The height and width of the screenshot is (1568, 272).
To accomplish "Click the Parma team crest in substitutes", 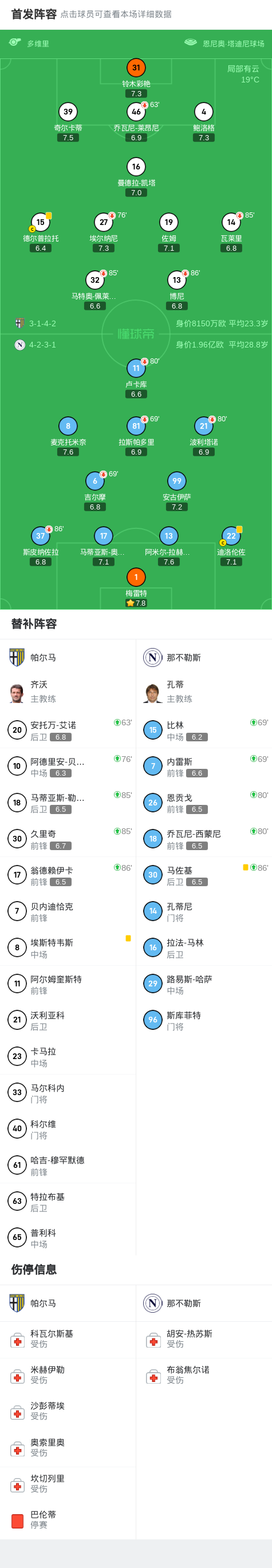I will [17, 657].
